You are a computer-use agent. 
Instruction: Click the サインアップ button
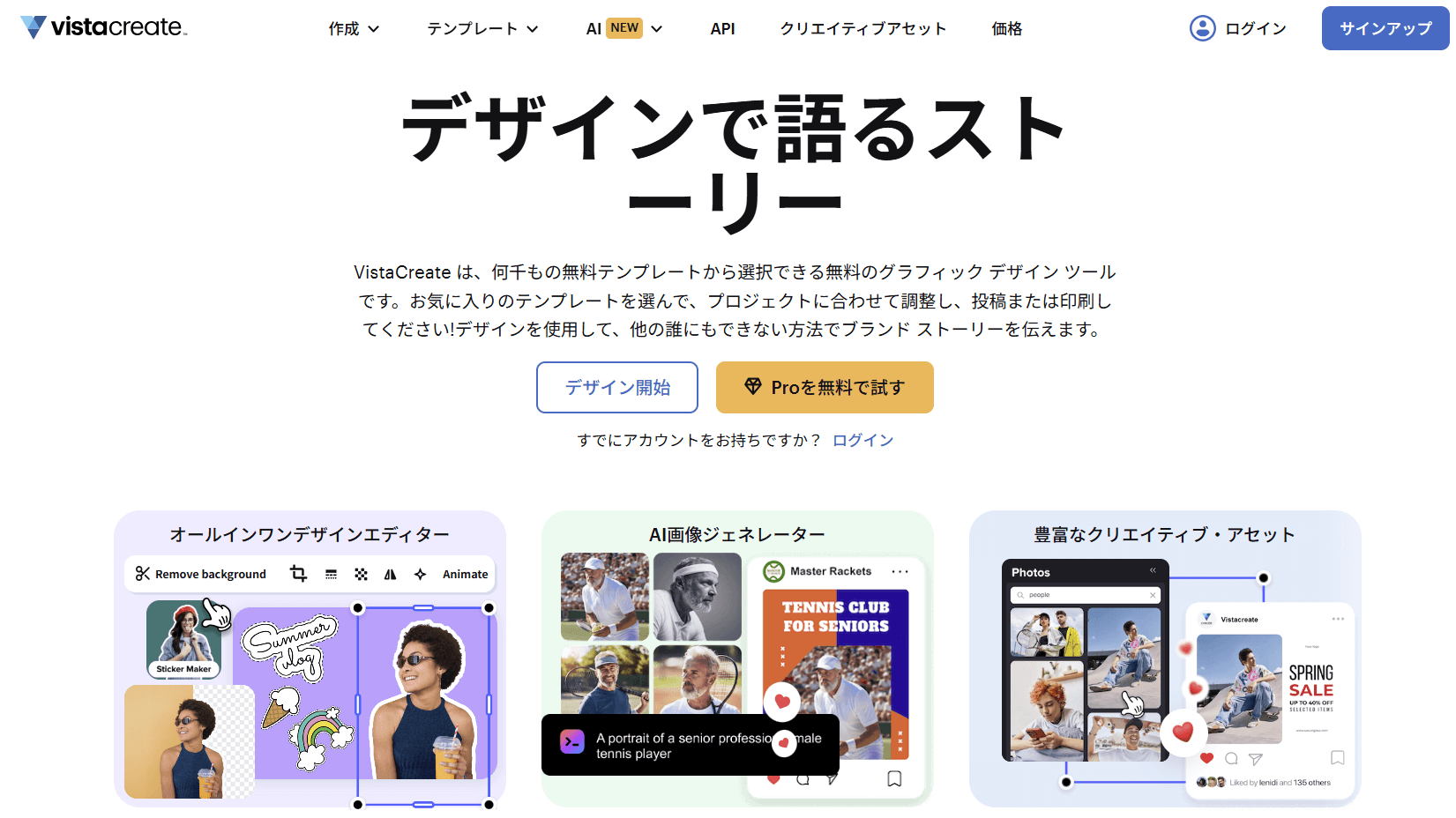pyautogui.click(x=1385, y=28)
